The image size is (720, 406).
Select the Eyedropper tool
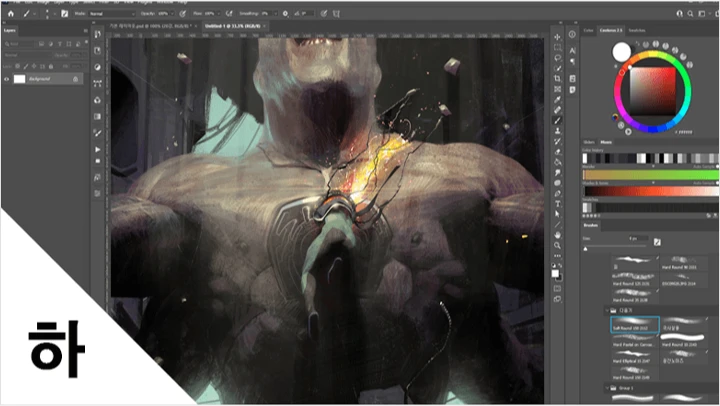click(557, 100)
